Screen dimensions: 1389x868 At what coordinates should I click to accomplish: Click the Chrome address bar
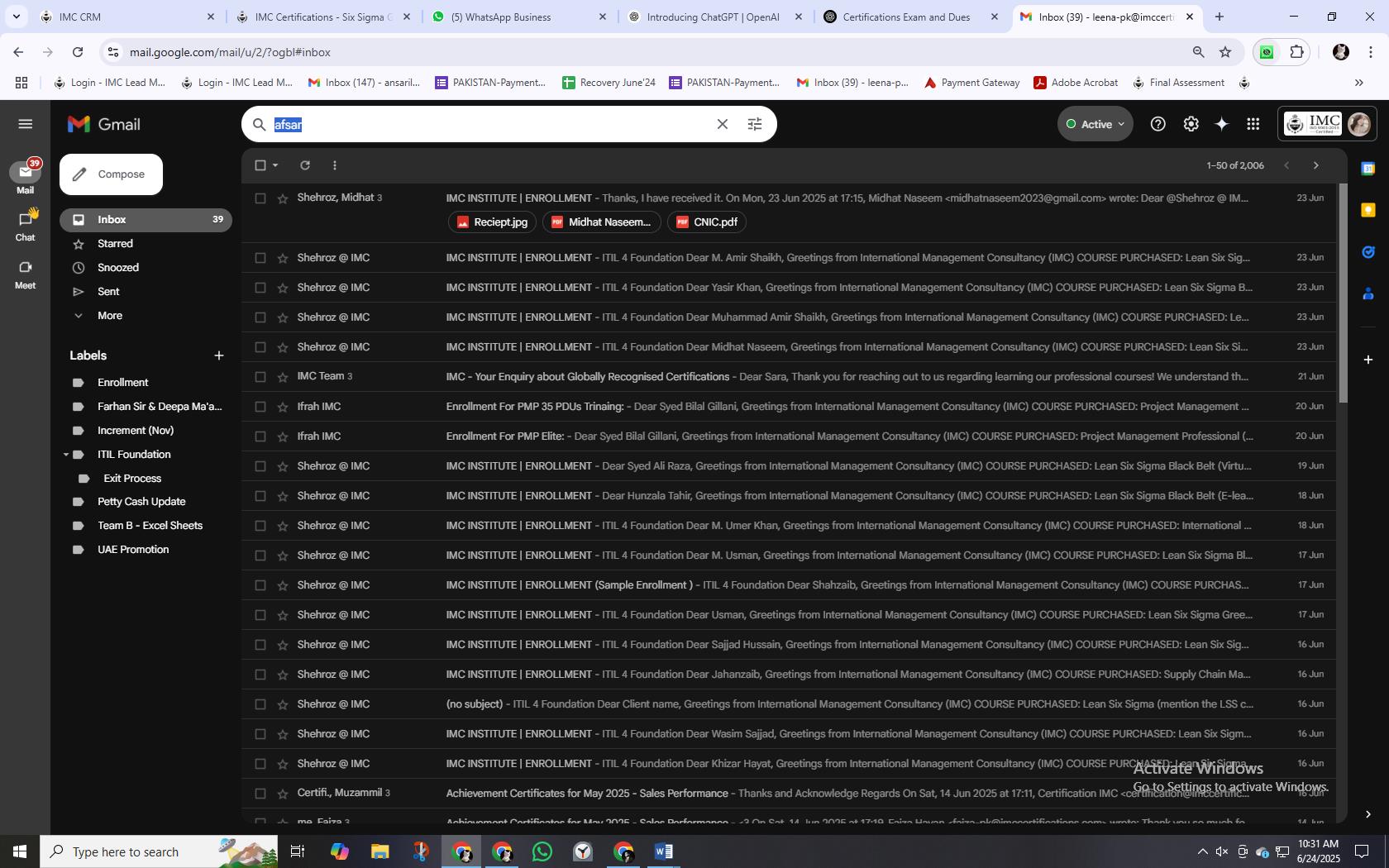click(x=645, y=52)
